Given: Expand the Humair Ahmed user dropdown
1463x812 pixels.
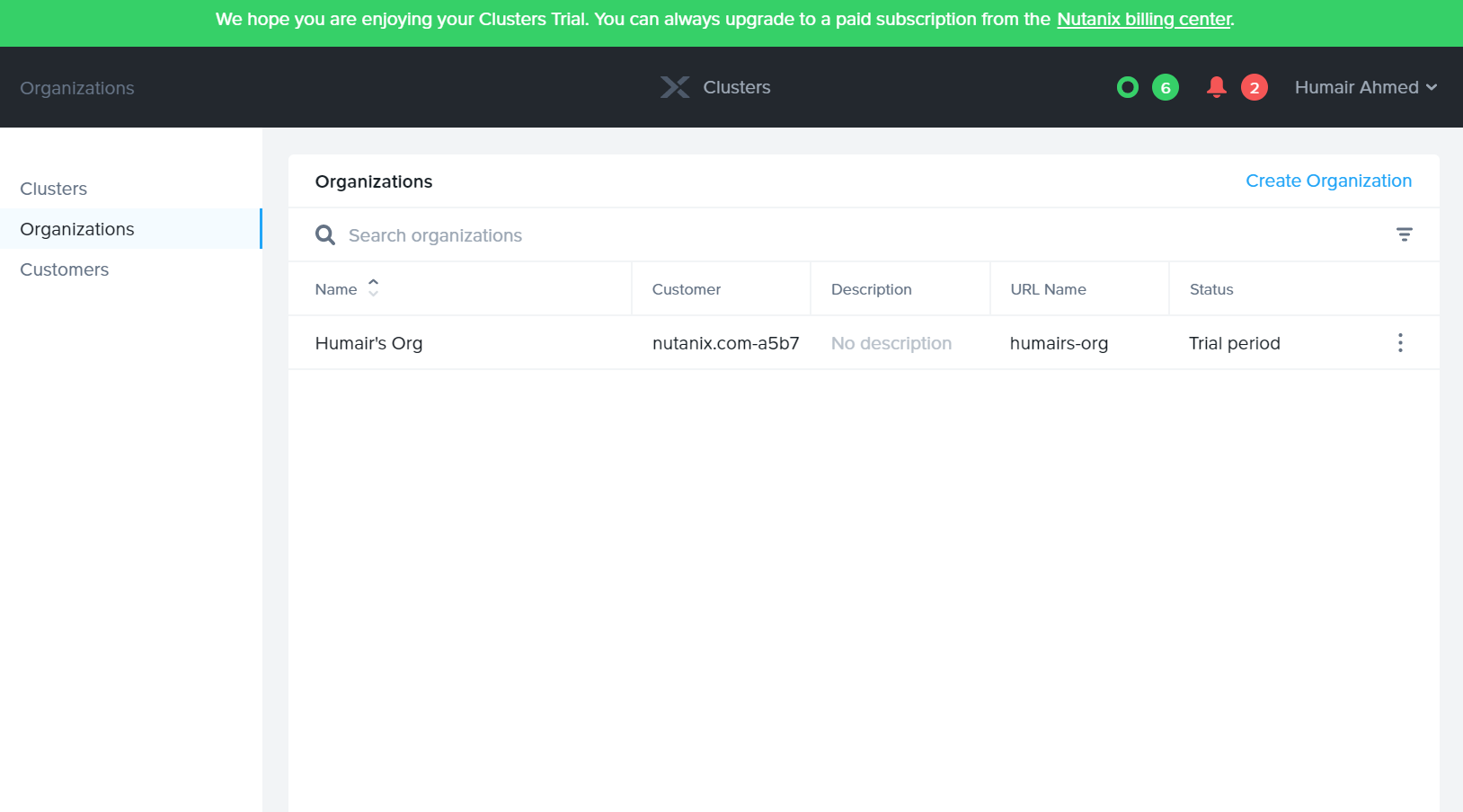Looking at the screenshot, I should (x=1366, y=87).
